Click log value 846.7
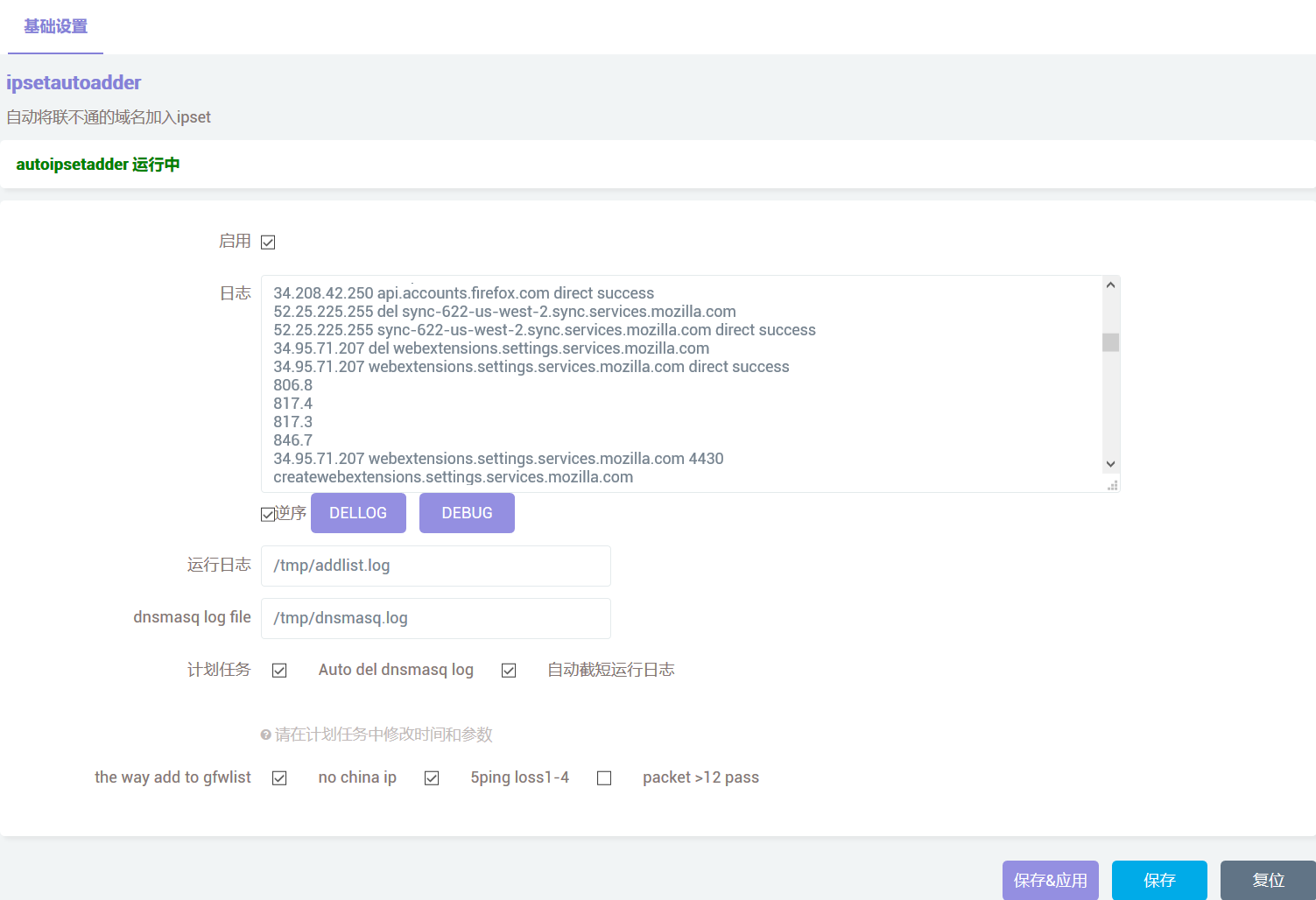This screenshot has width=1316, height=900. point(292,440)
